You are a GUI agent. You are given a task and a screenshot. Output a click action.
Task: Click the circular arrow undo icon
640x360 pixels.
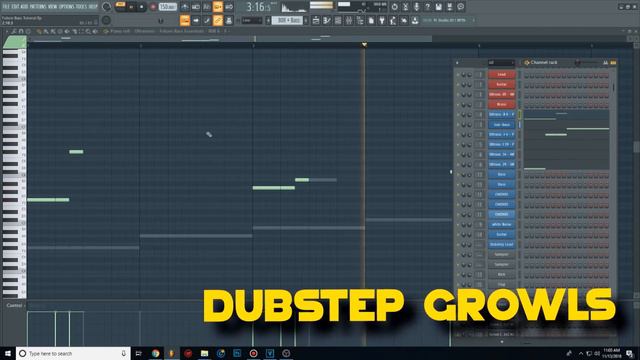coord(394,7)
